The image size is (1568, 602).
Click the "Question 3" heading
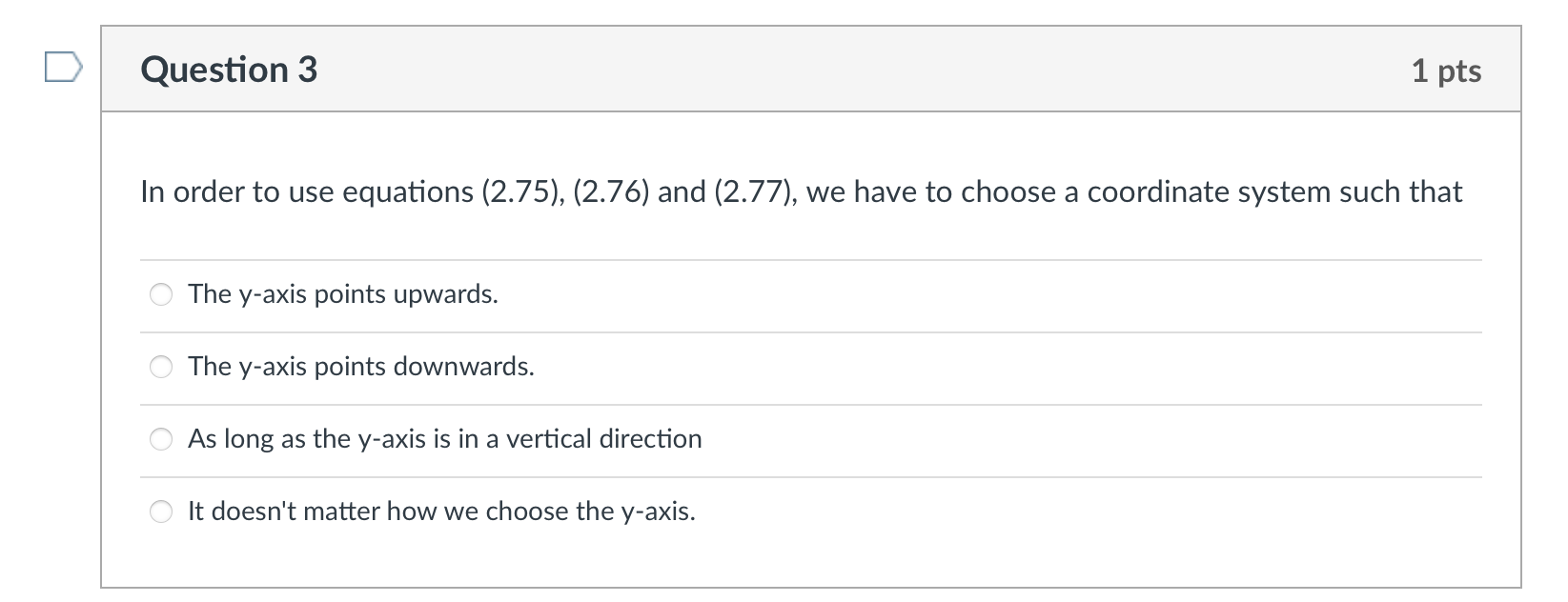(229, 70)
